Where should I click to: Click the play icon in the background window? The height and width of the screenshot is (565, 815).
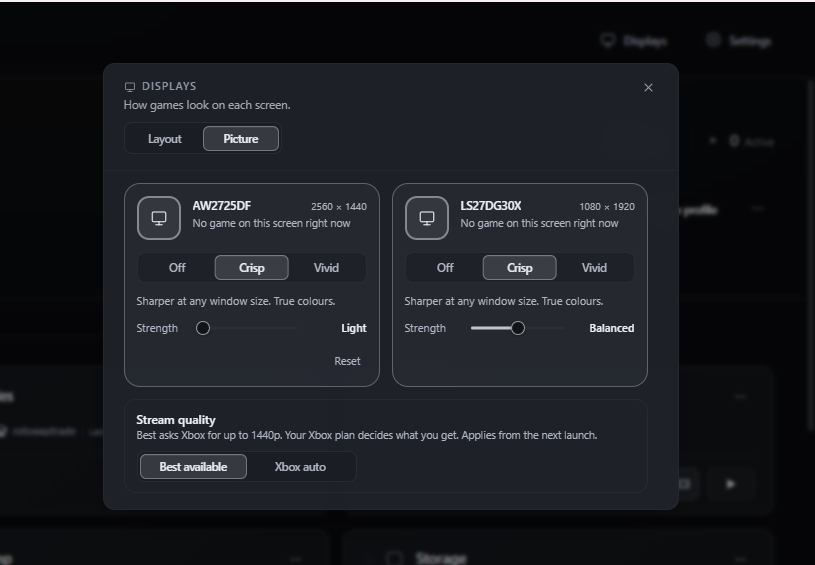point(730,484)
